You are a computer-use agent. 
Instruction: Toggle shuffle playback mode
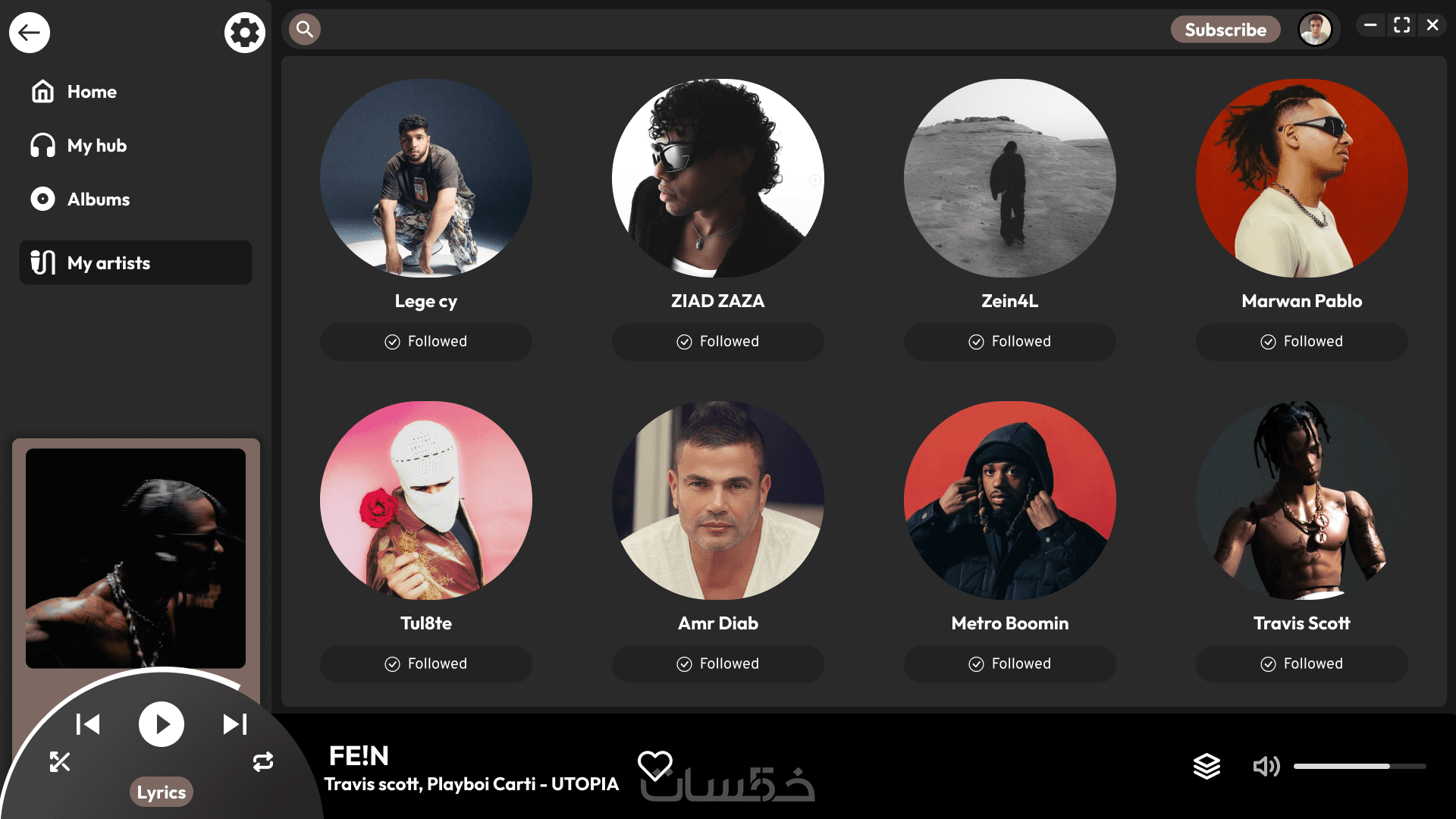pyautogui.click(x=60, y=761)
